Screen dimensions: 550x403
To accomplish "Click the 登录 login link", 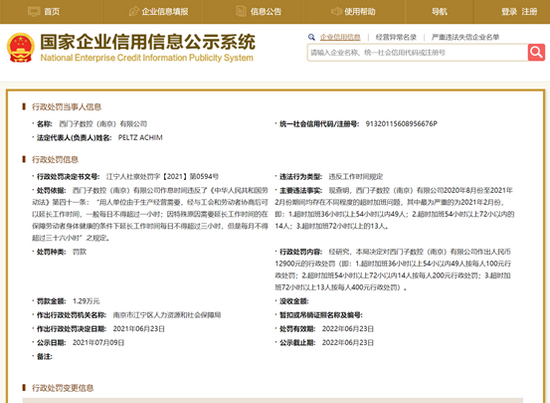I will [509, 12].
